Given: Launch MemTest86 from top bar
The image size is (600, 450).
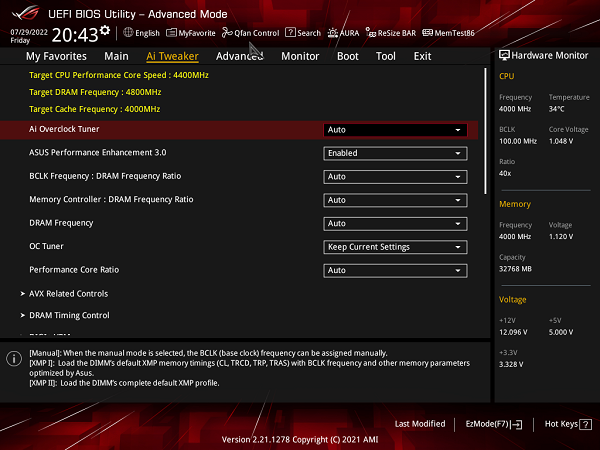Looking at the screenshot, I should coord(448,33).
